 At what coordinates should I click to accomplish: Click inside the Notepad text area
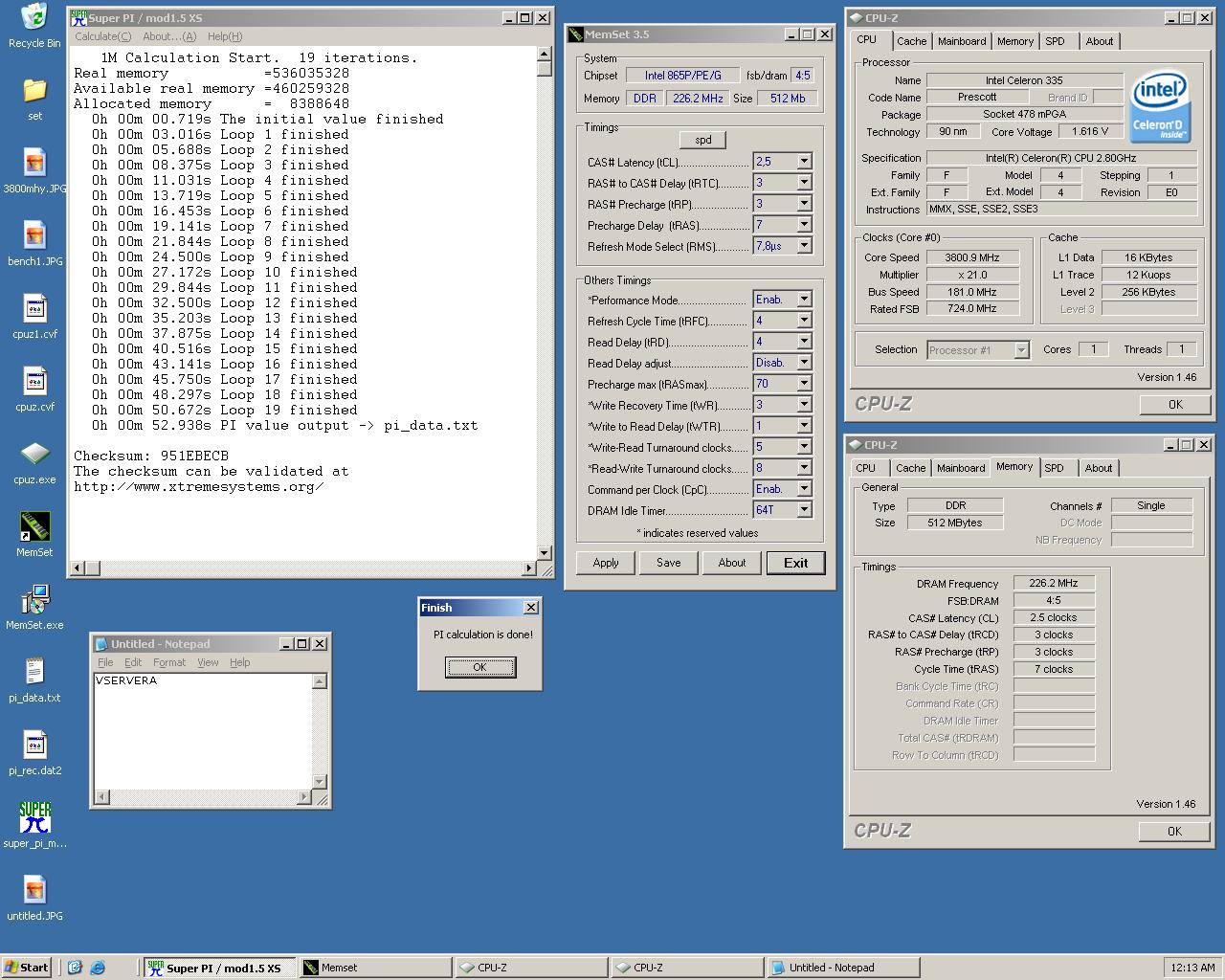pos(203,732)
